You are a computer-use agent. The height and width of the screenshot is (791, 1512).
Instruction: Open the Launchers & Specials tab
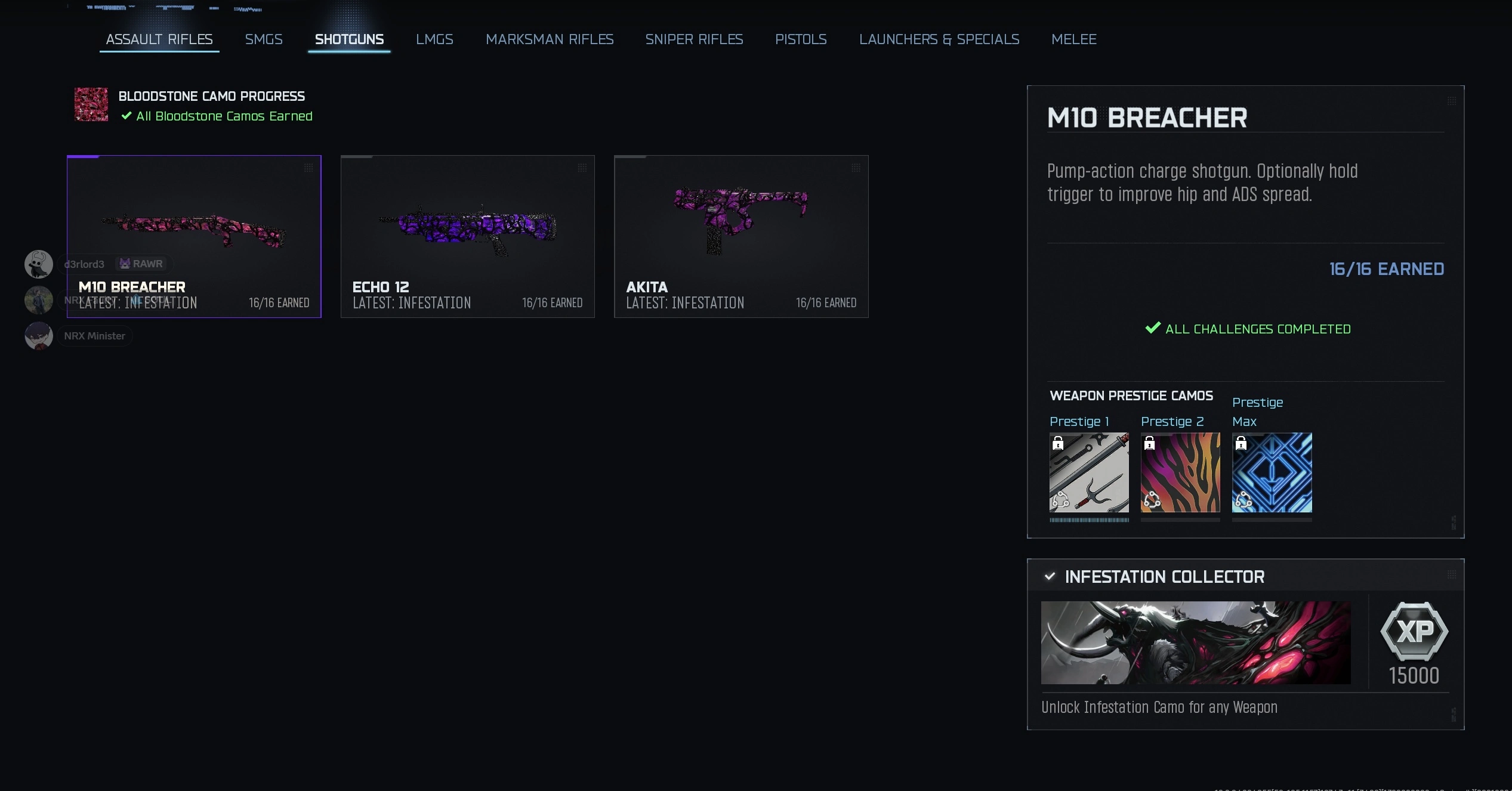click(x=939, y=39)
